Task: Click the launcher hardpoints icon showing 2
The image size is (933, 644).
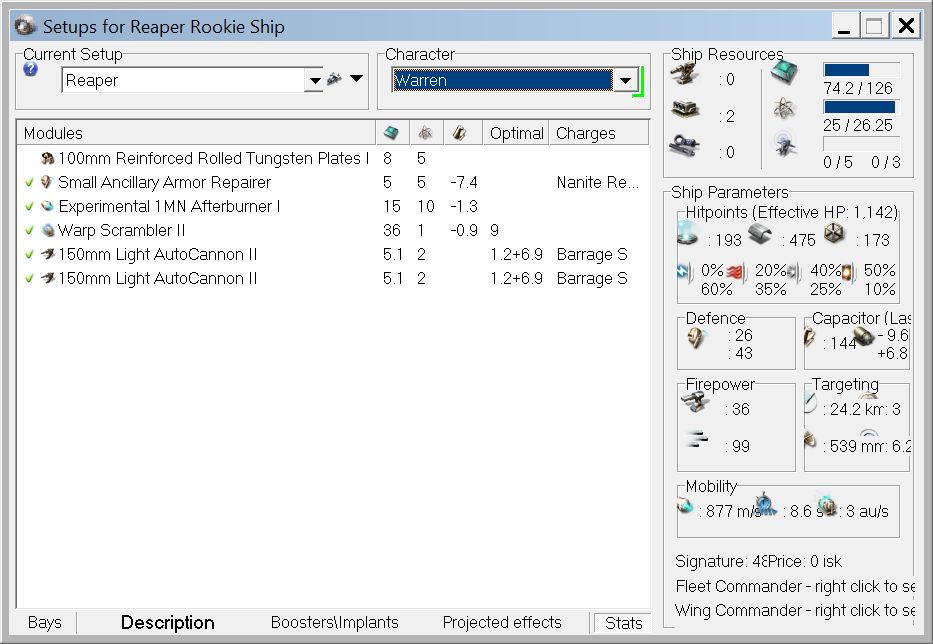Action: click(685, 110)
